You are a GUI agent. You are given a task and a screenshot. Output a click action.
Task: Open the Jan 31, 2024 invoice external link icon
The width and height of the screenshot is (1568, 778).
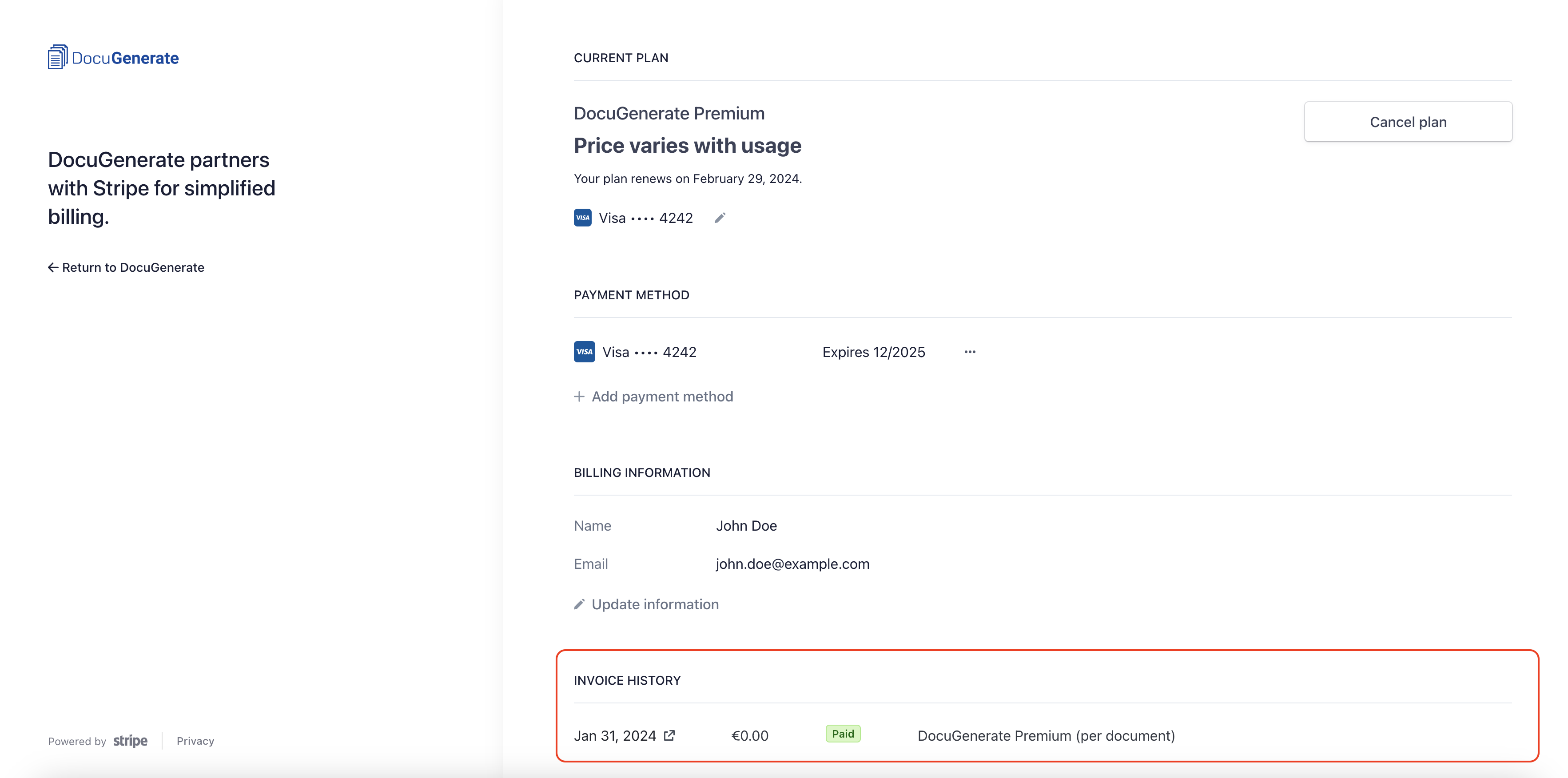pos(669,735)
